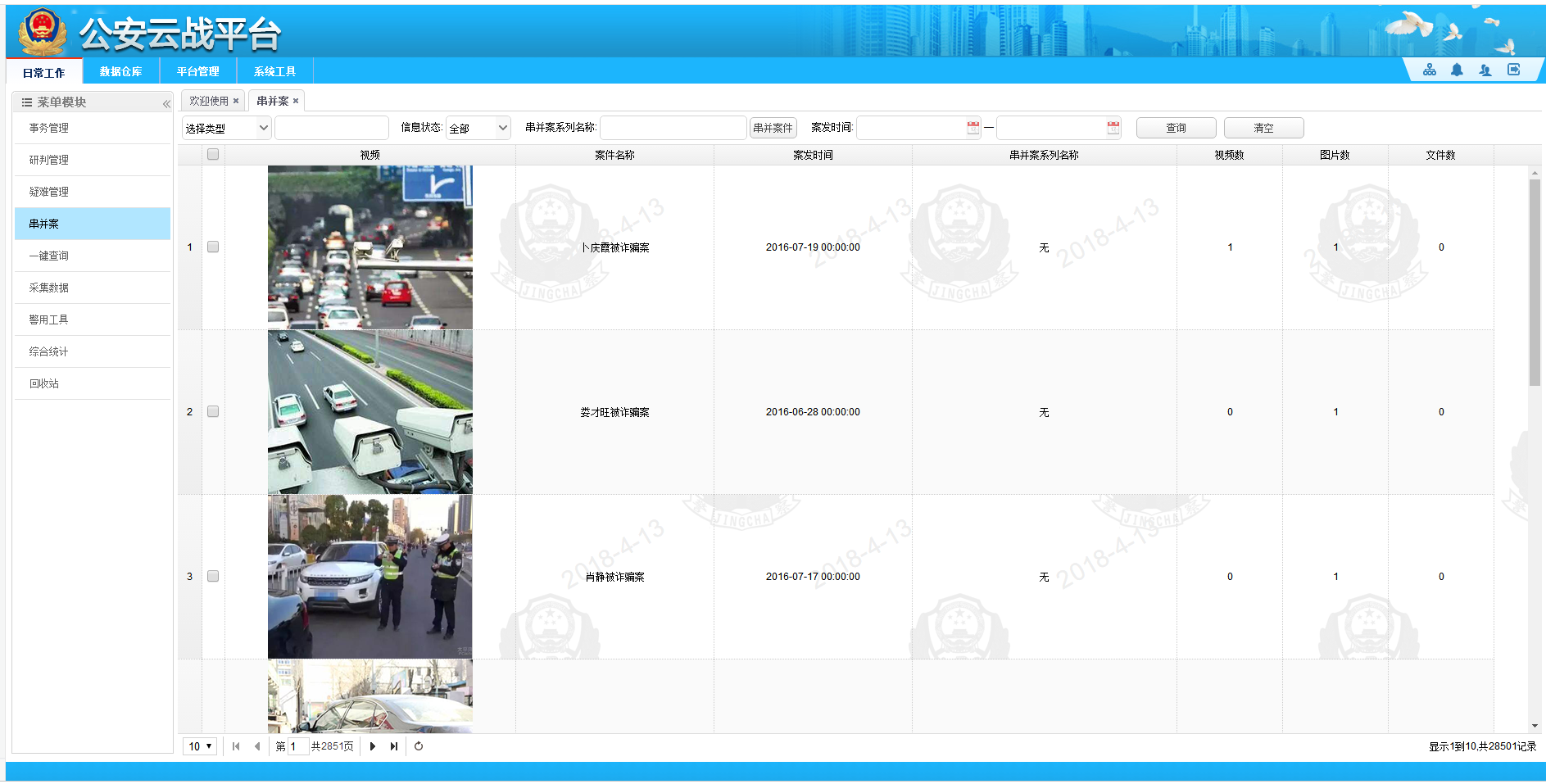Screen dimensions: 1546x784
Task: Open the start date calendar picker
Action: pyautogui.click(x=973, y=128)
